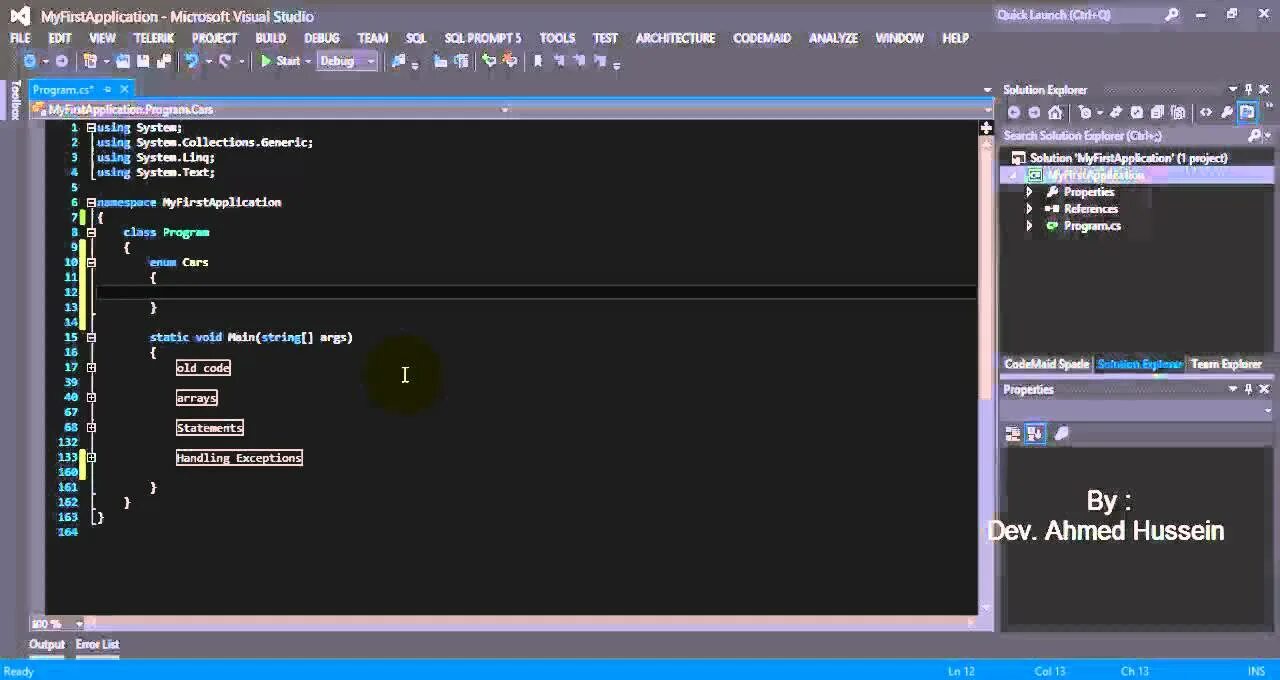Viewport: 1280px width, 680px height.
Task: Expand the References tree node
Action: (1029, 209)
